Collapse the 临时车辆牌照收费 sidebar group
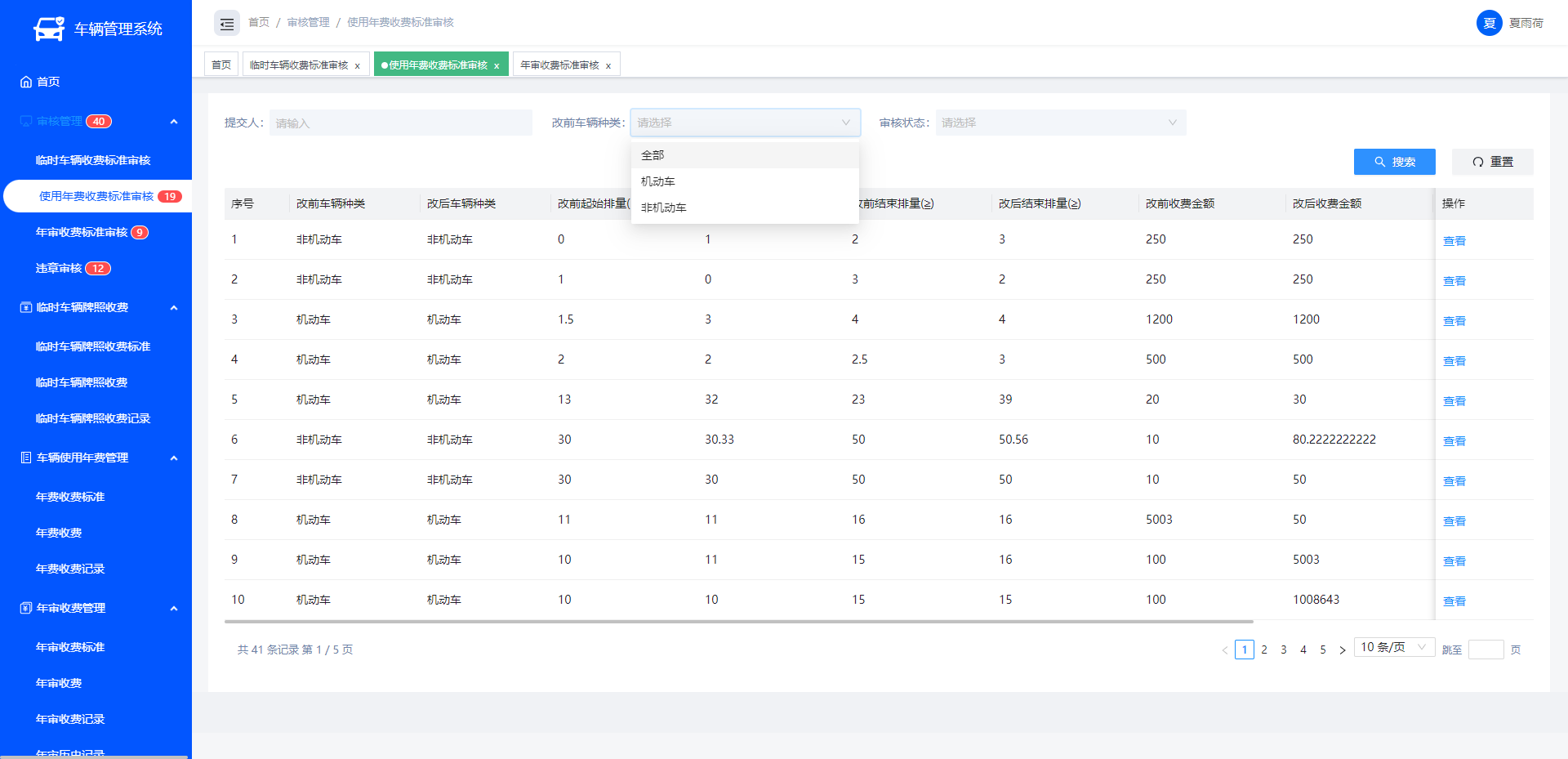 click(174, 307)
